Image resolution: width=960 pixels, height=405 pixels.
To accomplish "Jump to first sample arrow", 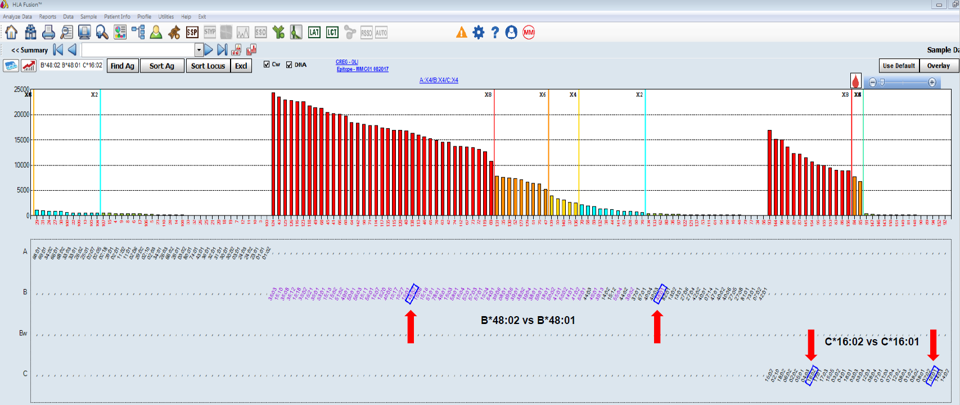I will coord(58,50).
